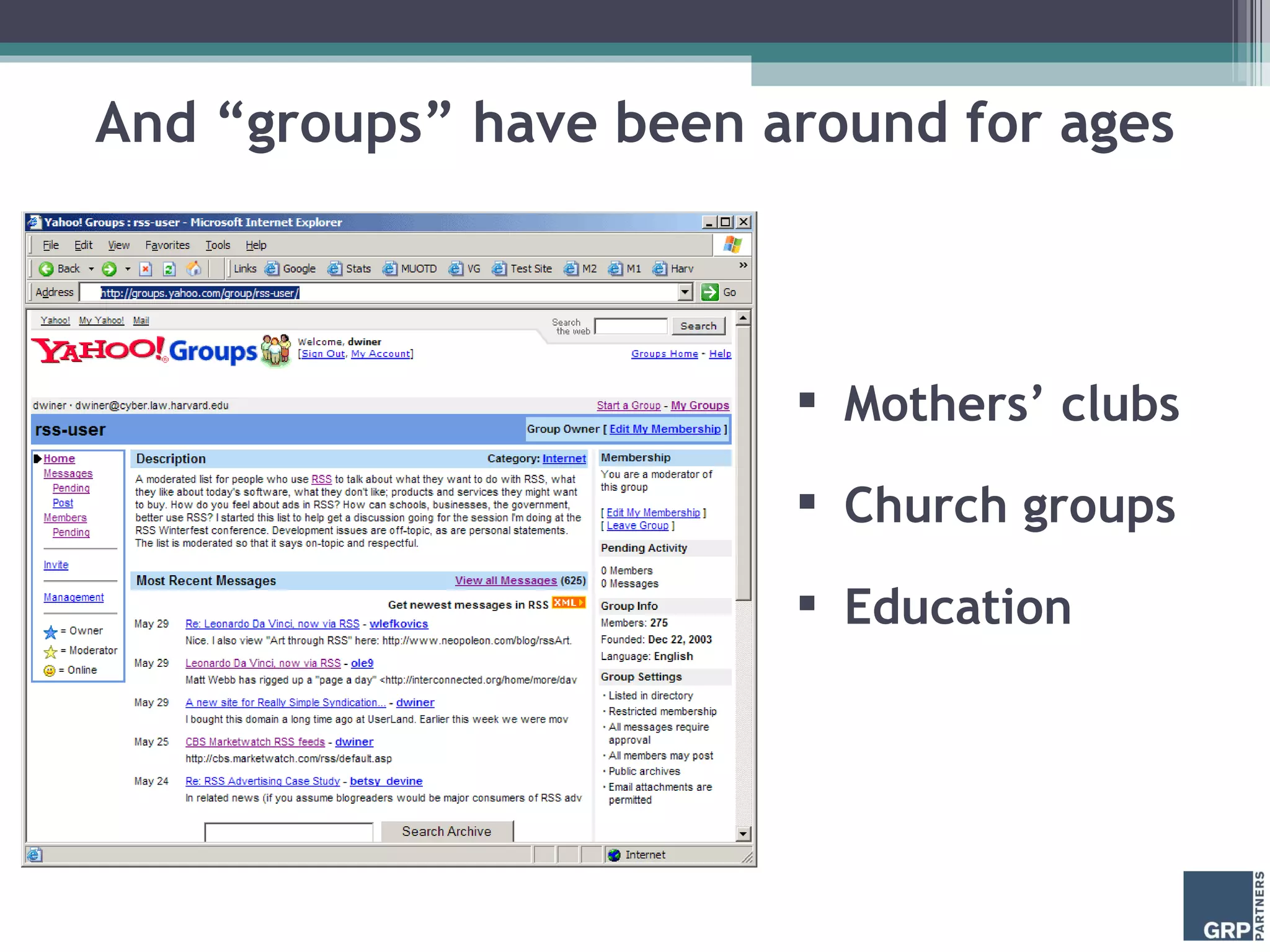Screen dimensions: 1270x952
Task: Click the Yahoo! Groups logo
Action: (161, 351)
